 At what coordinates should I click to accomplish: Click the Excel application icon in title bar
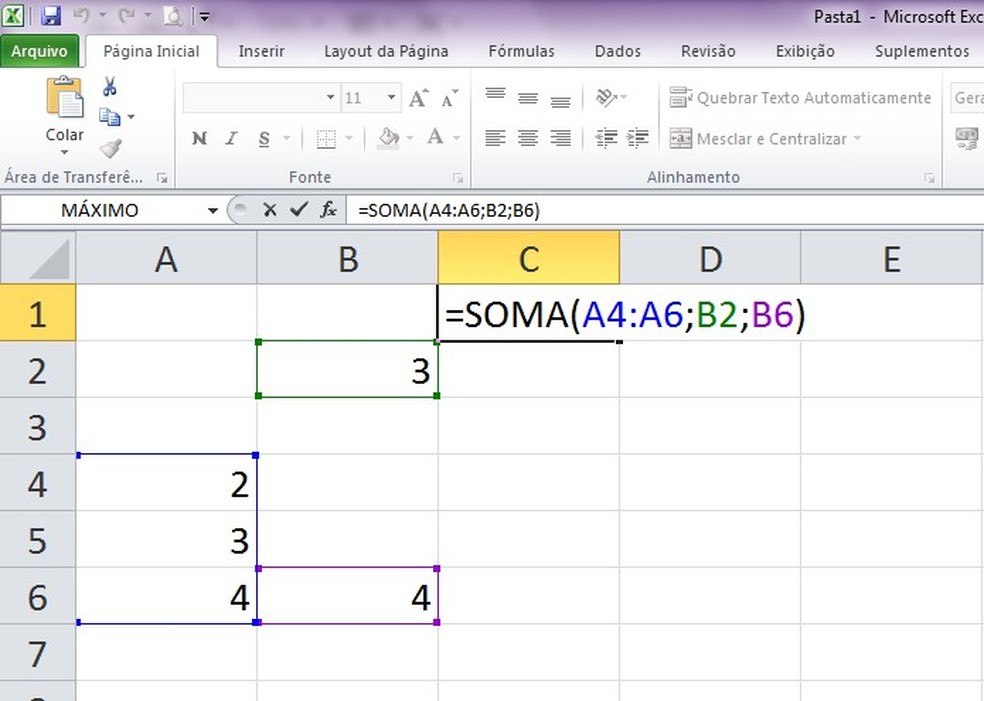click(13, 15)
